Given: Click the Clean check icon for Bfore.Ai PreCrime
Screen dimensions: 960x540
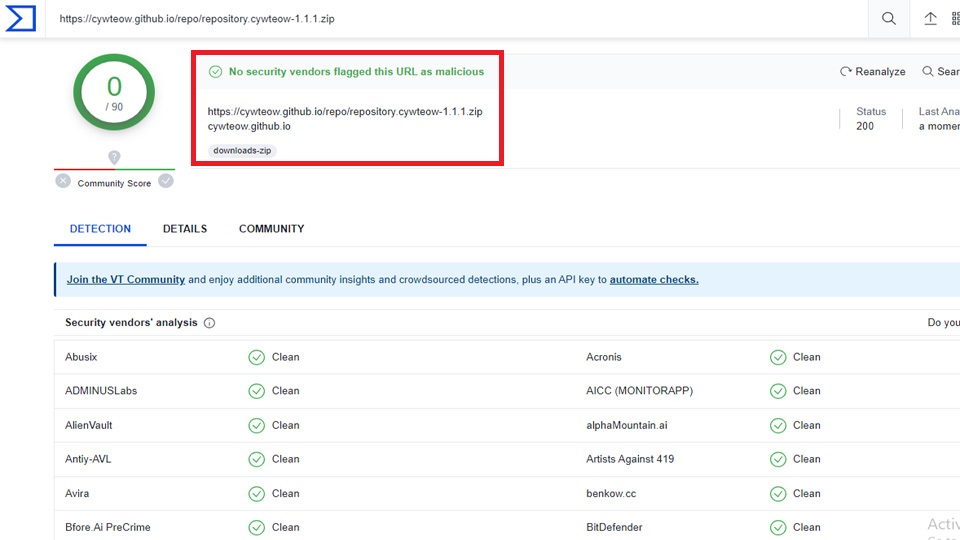Looking at the screenshot, I should click(x=257, y=528).
